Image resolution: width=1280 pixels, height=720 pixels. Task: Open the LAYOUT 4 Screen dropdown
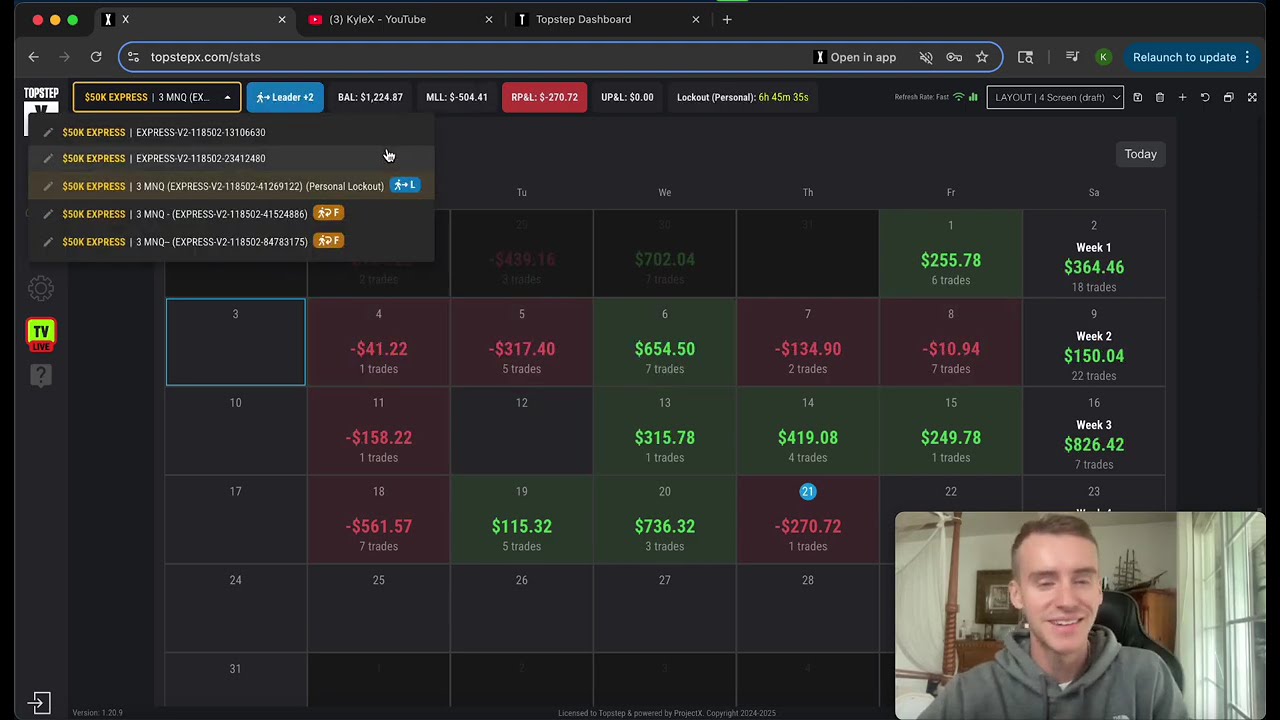coord(1055,97)
